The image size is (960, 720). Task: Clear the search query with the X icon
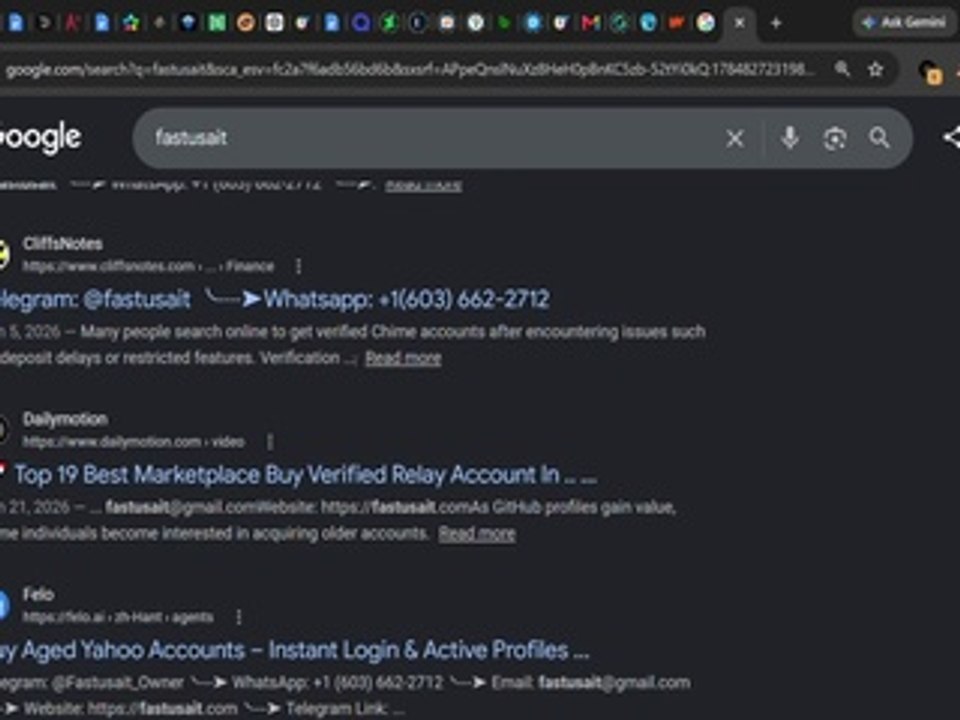pos(735,138)
